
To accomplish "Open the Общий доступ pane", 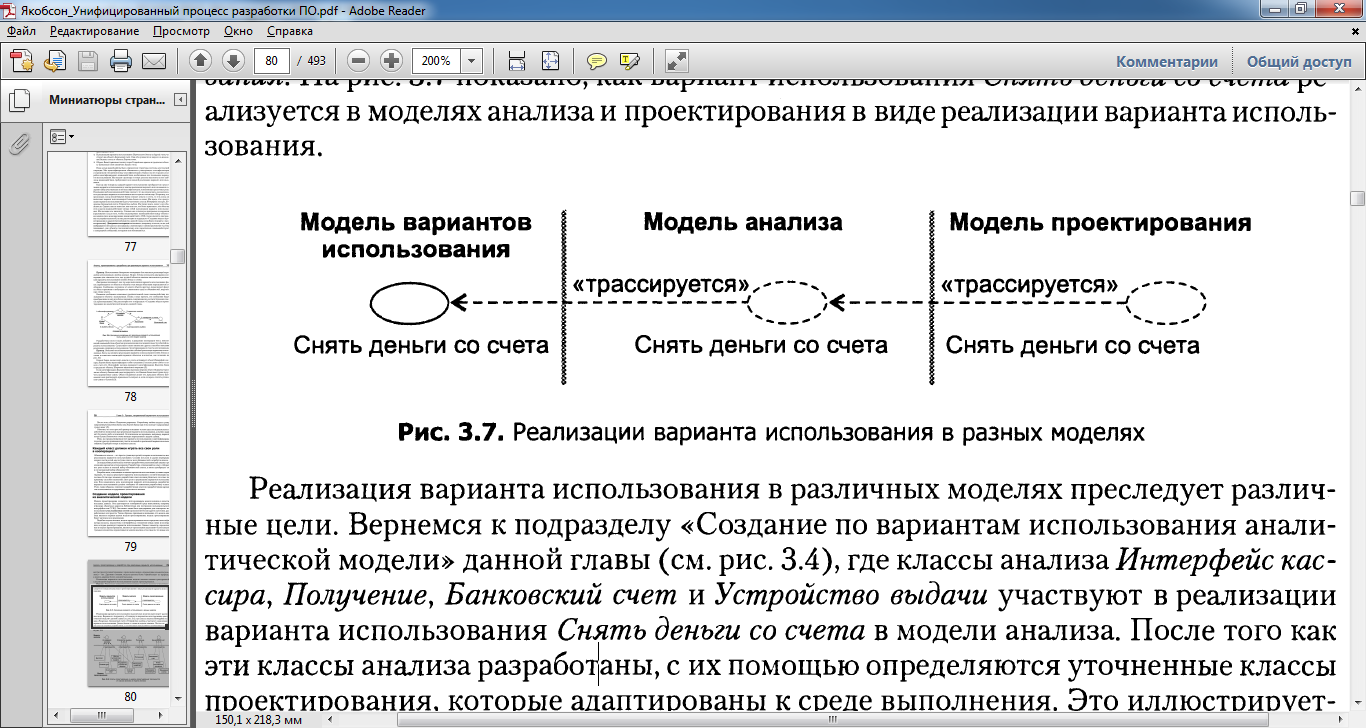I will coord(1299,60).
